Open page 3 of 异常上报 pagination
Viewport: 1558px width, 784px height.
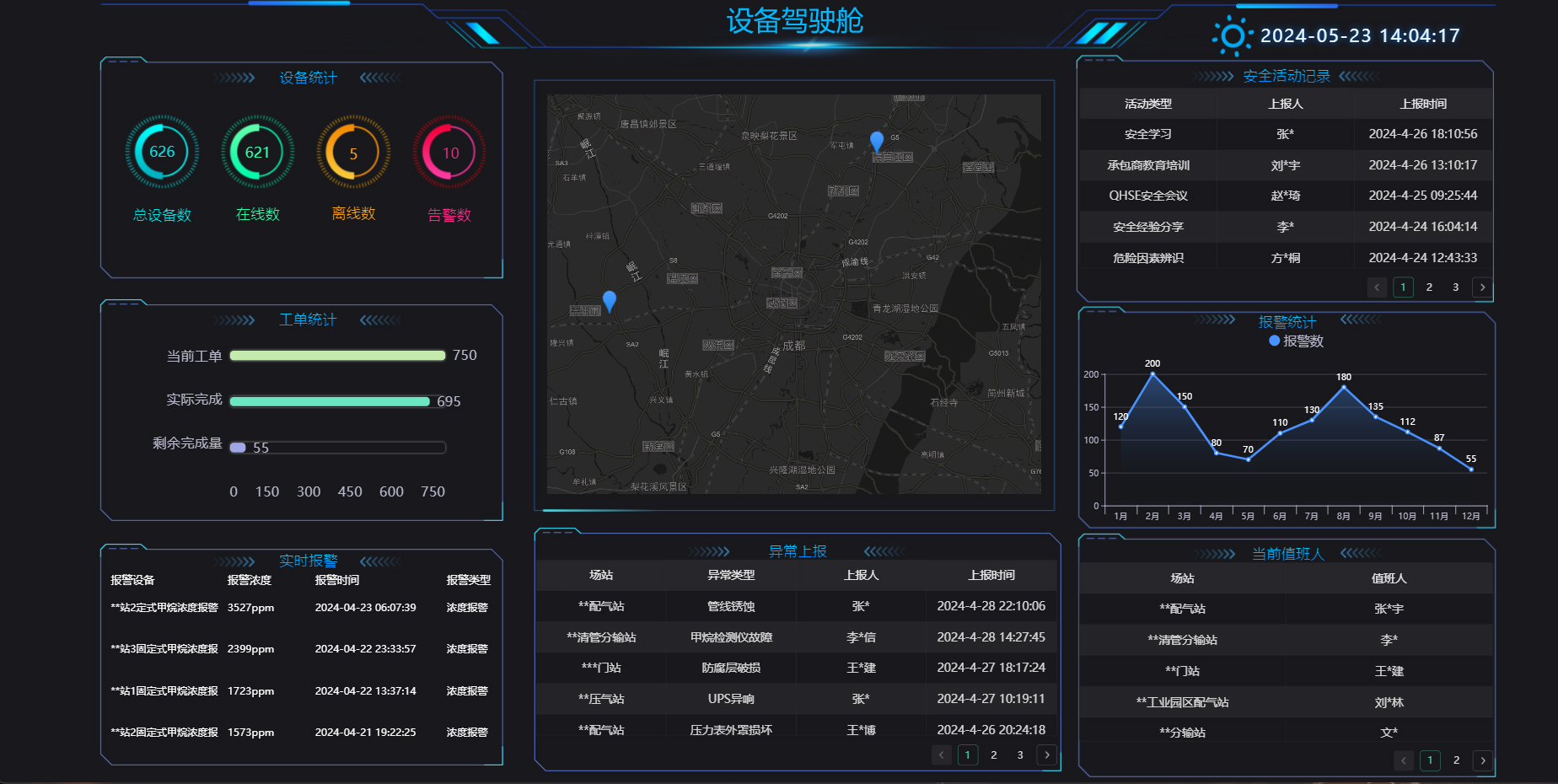[1020, 755]
